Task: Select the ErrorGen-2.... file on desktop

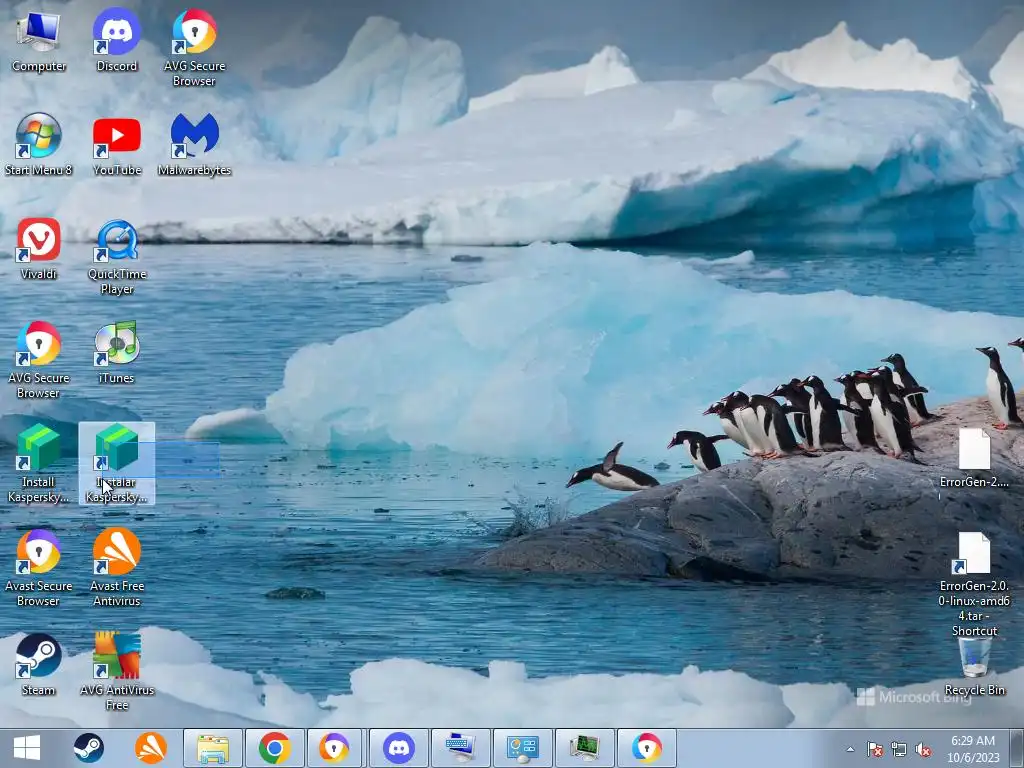Action: coord(974,458)
